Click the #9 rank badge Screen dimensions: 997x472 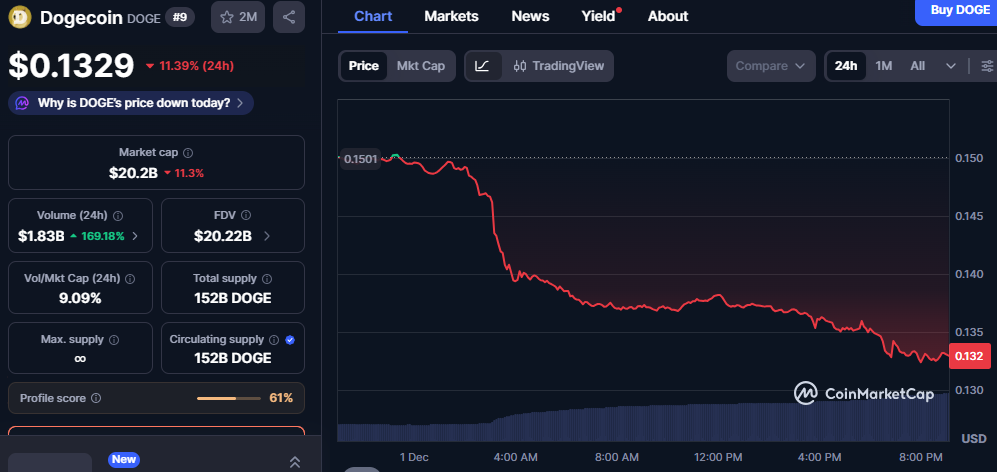[x=180, y=17]
